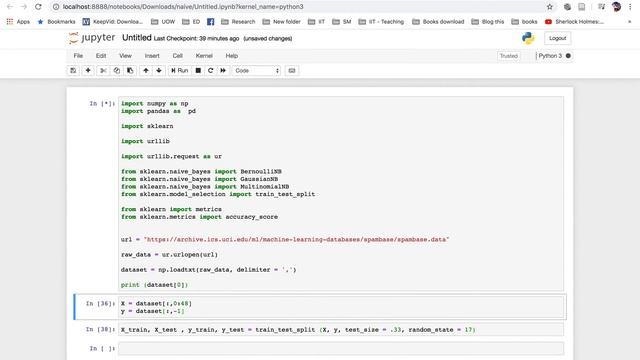Screen dimensions: 640x360
Task: Click the cell with X = dataset[:,0:48]
Action: click(341, 307)
